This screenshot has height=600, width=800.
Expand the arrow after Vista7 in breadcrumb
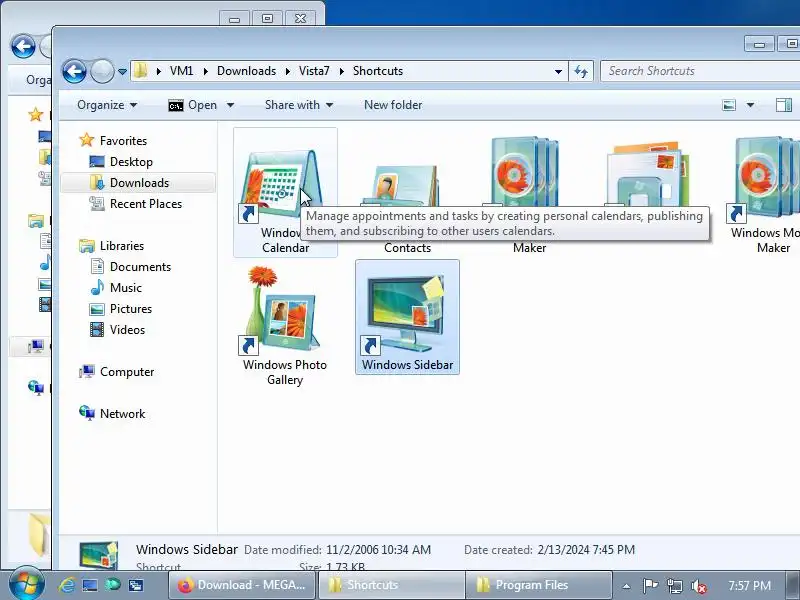click(x=341, y=71)
